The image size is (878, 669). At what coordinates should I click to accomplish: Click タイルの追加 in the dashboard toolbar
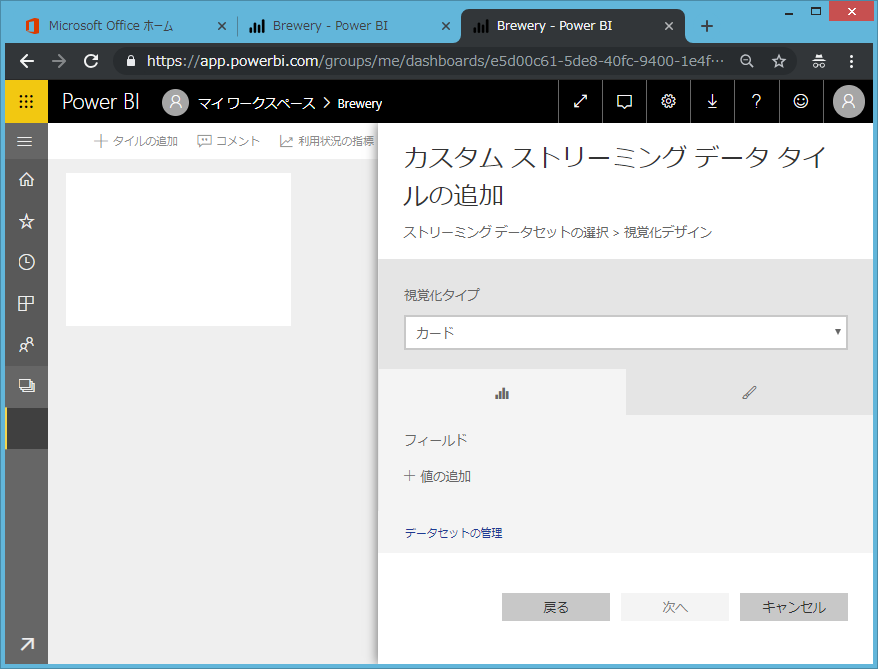136,141
